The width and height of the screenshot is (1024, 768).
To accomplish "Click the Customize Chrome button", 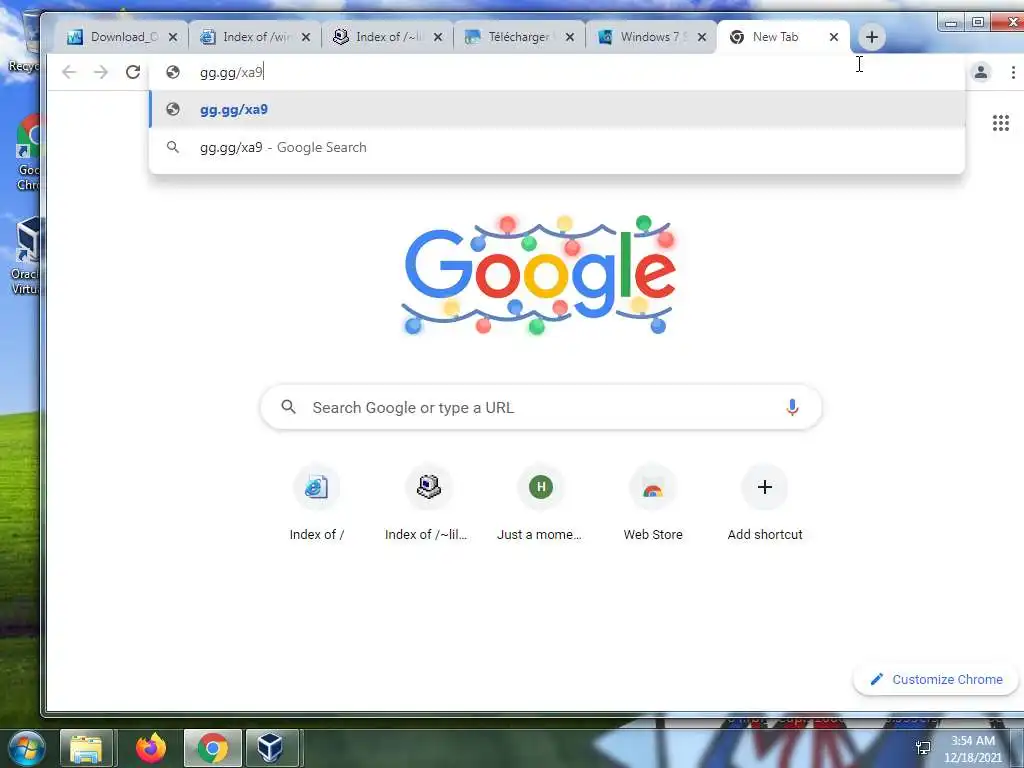I will (x=936, y=679).
